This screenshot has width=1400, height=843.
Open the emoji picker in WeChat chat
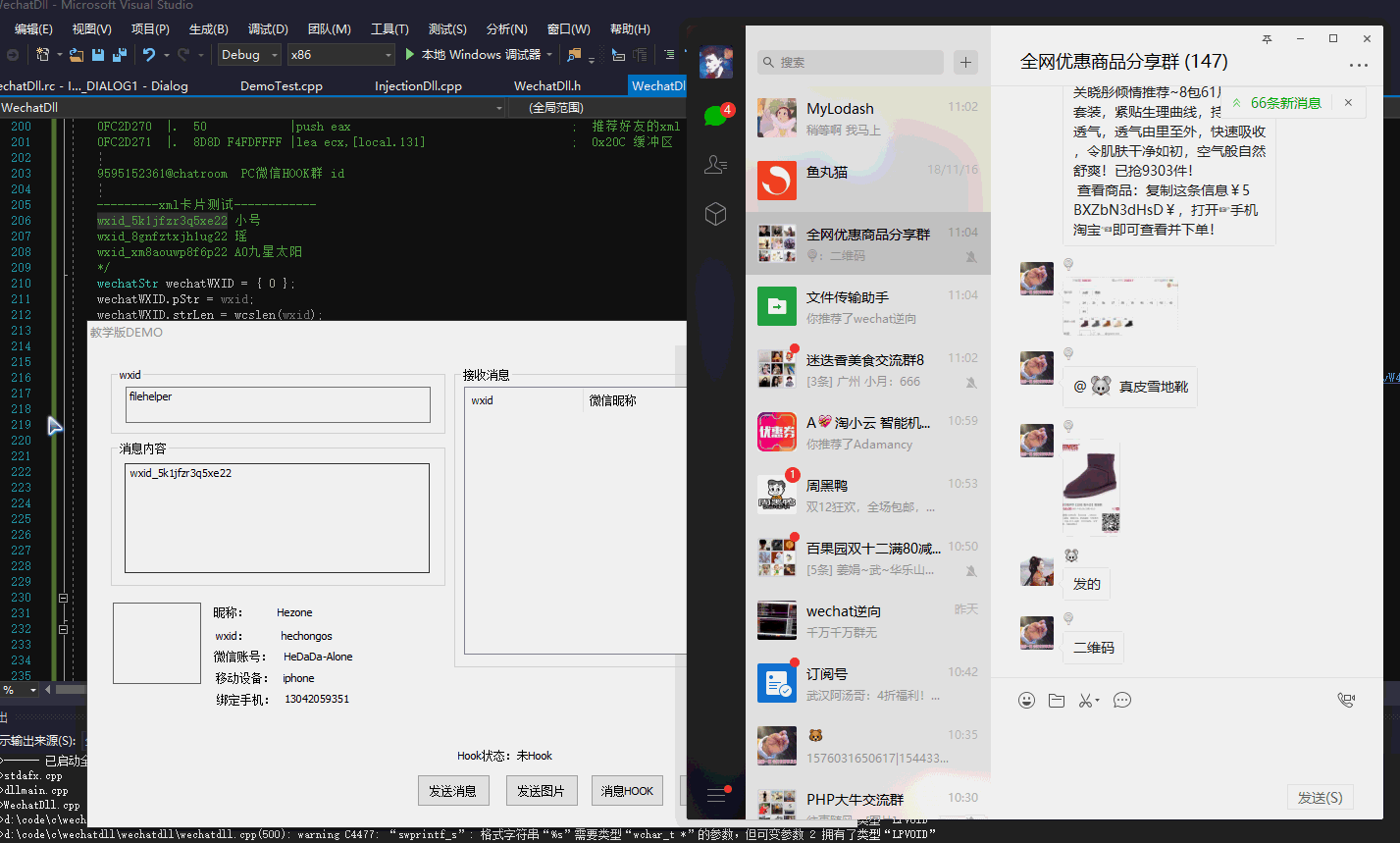1026,700
